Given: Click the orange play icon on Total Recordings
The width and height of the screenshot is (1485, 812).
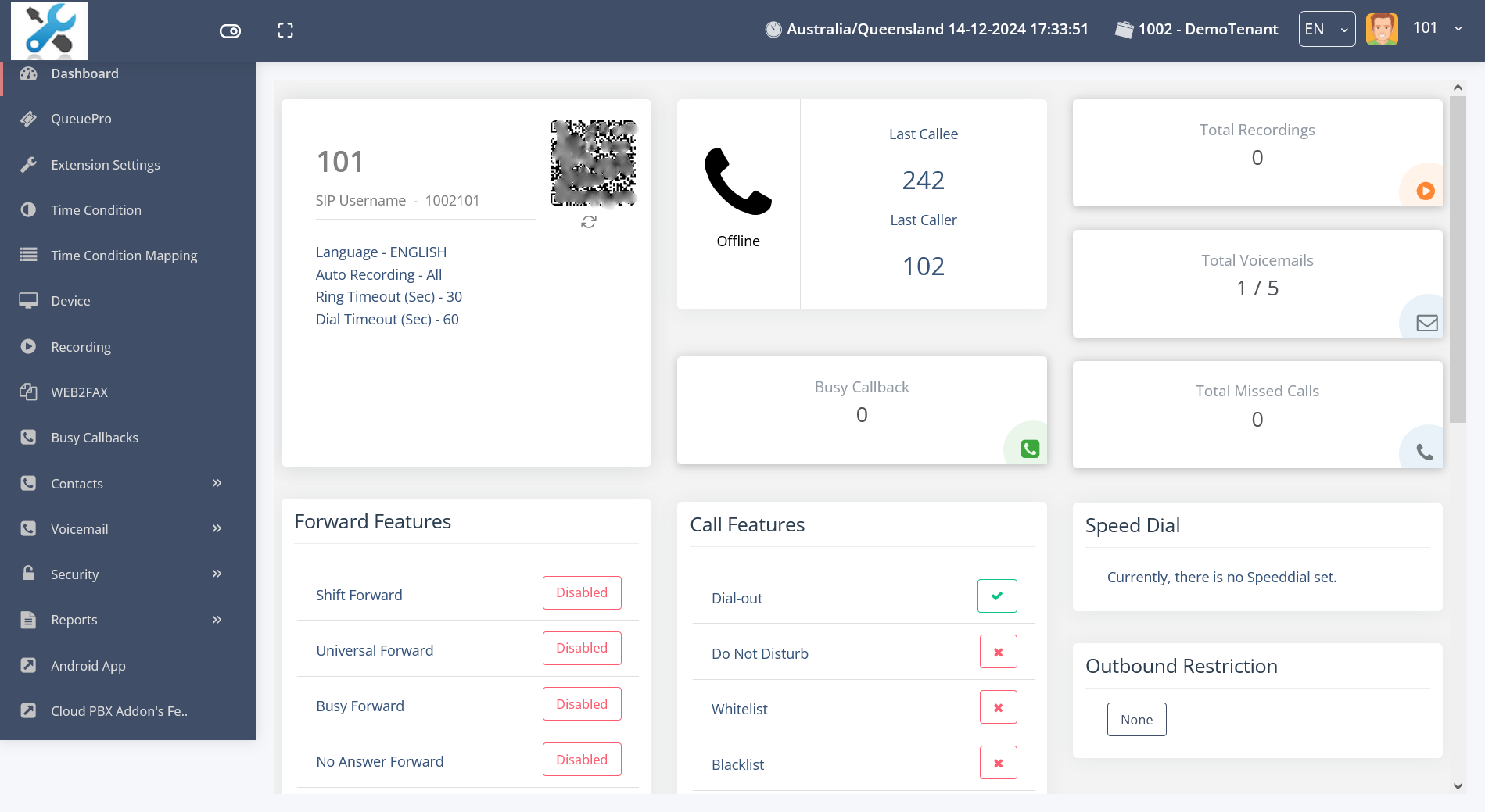Looking at the screenshot, I should point(1425,191).
